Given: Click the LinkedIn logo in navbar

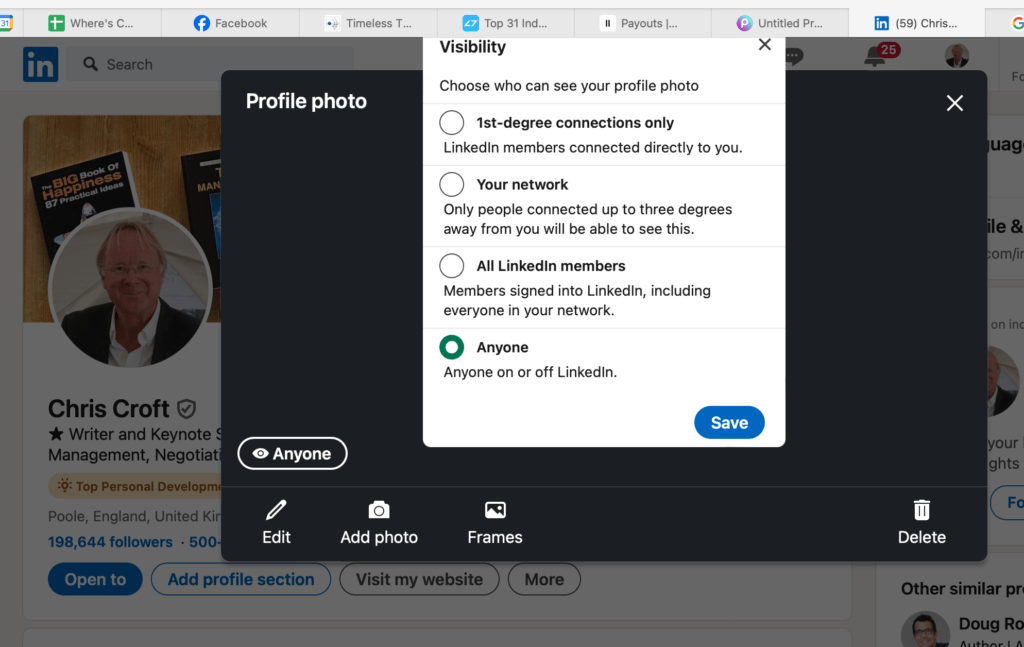Looking at the screenshot, I should coord(40,63).
